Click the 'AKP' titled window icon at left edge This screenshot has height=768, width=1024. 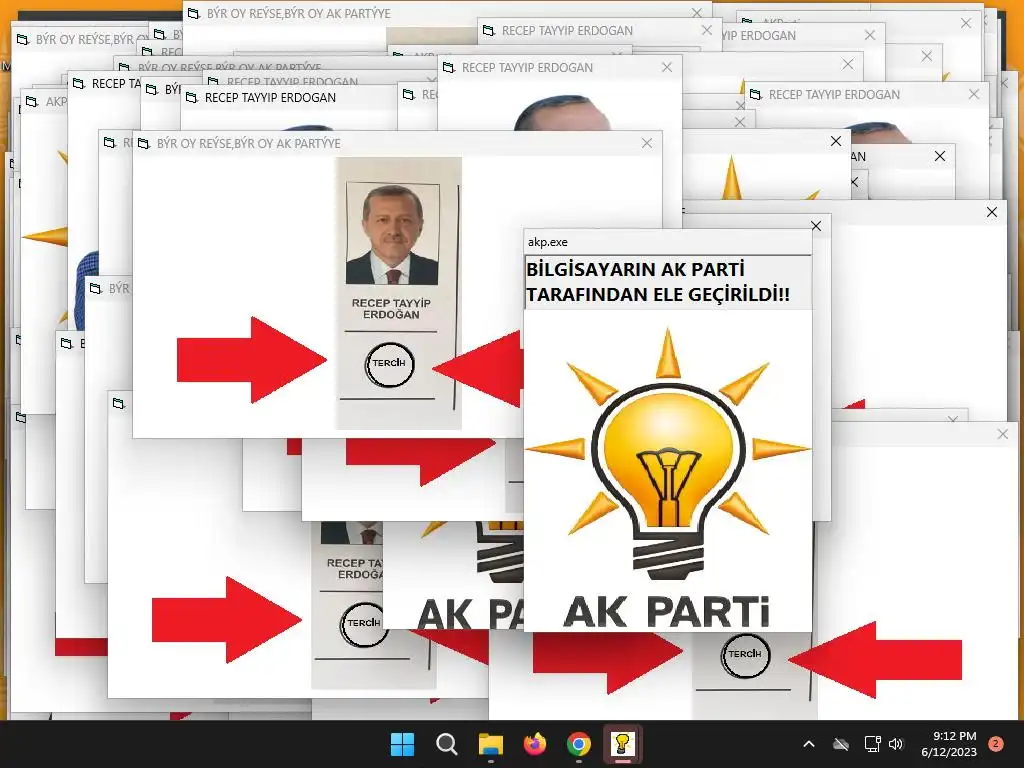[32, 102]
